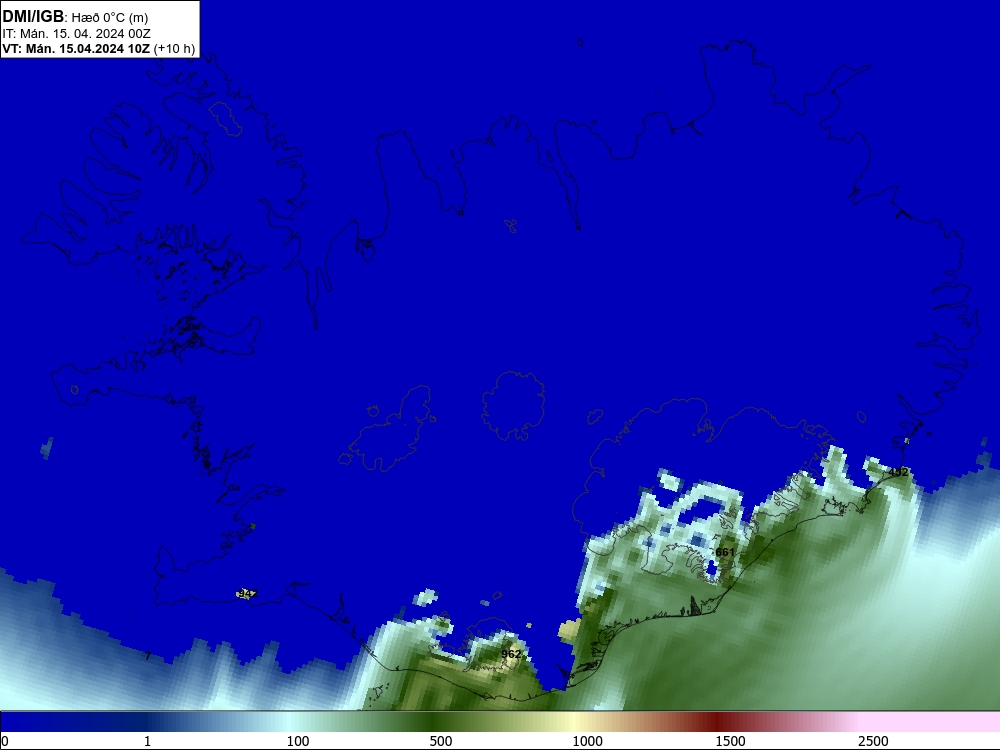Select the VT: Mán. 15.04.2024 10Z line

(x=77, y=49)
